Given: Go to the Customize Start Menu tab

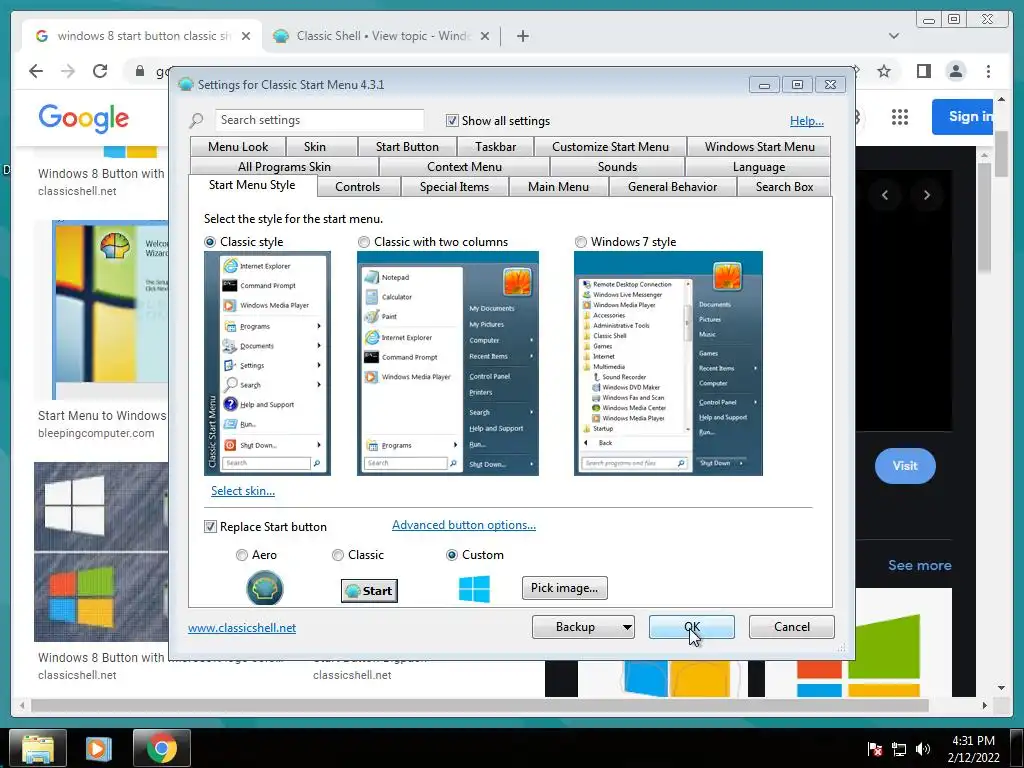Looking at the screenshot, I should pos(610,146).
